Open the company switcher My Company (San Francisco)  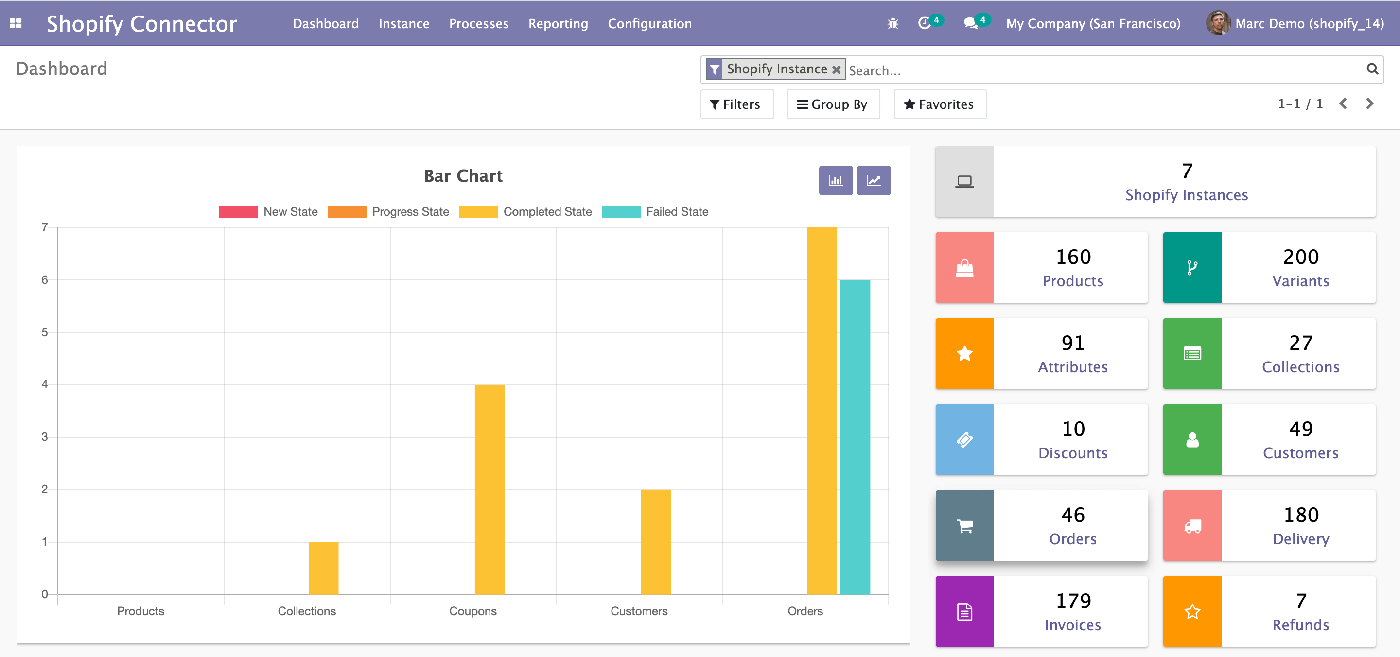pos(1093,23)
